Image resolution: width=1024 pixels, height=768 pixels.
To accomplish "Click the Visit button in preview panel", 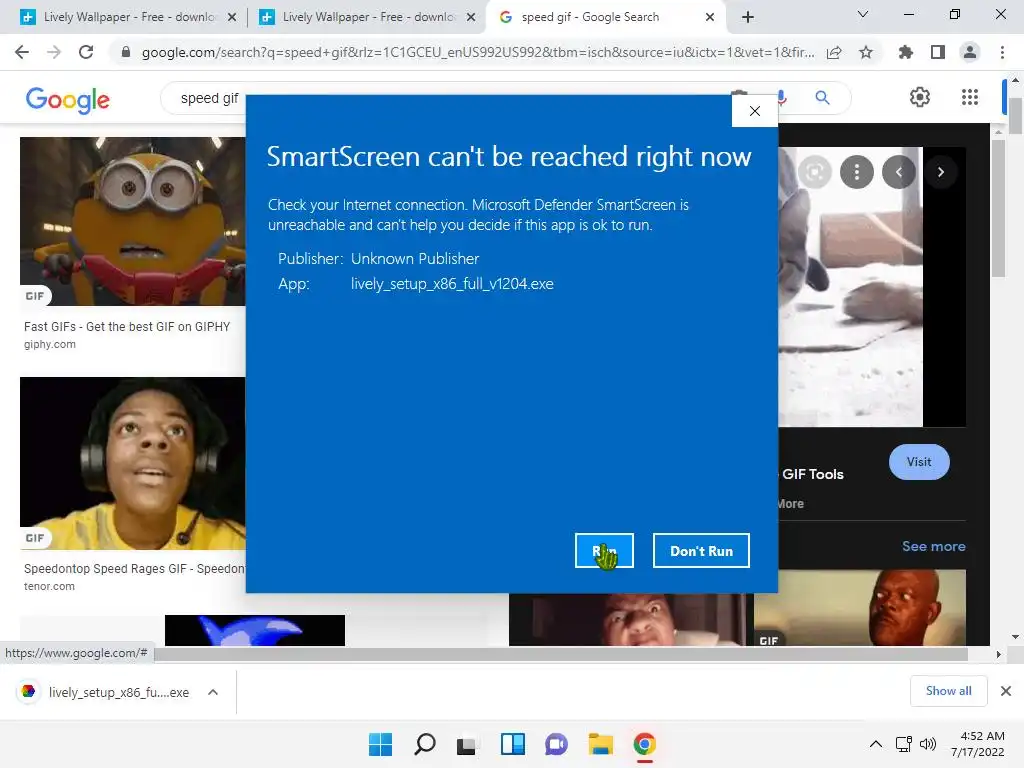I will point(919,462).
